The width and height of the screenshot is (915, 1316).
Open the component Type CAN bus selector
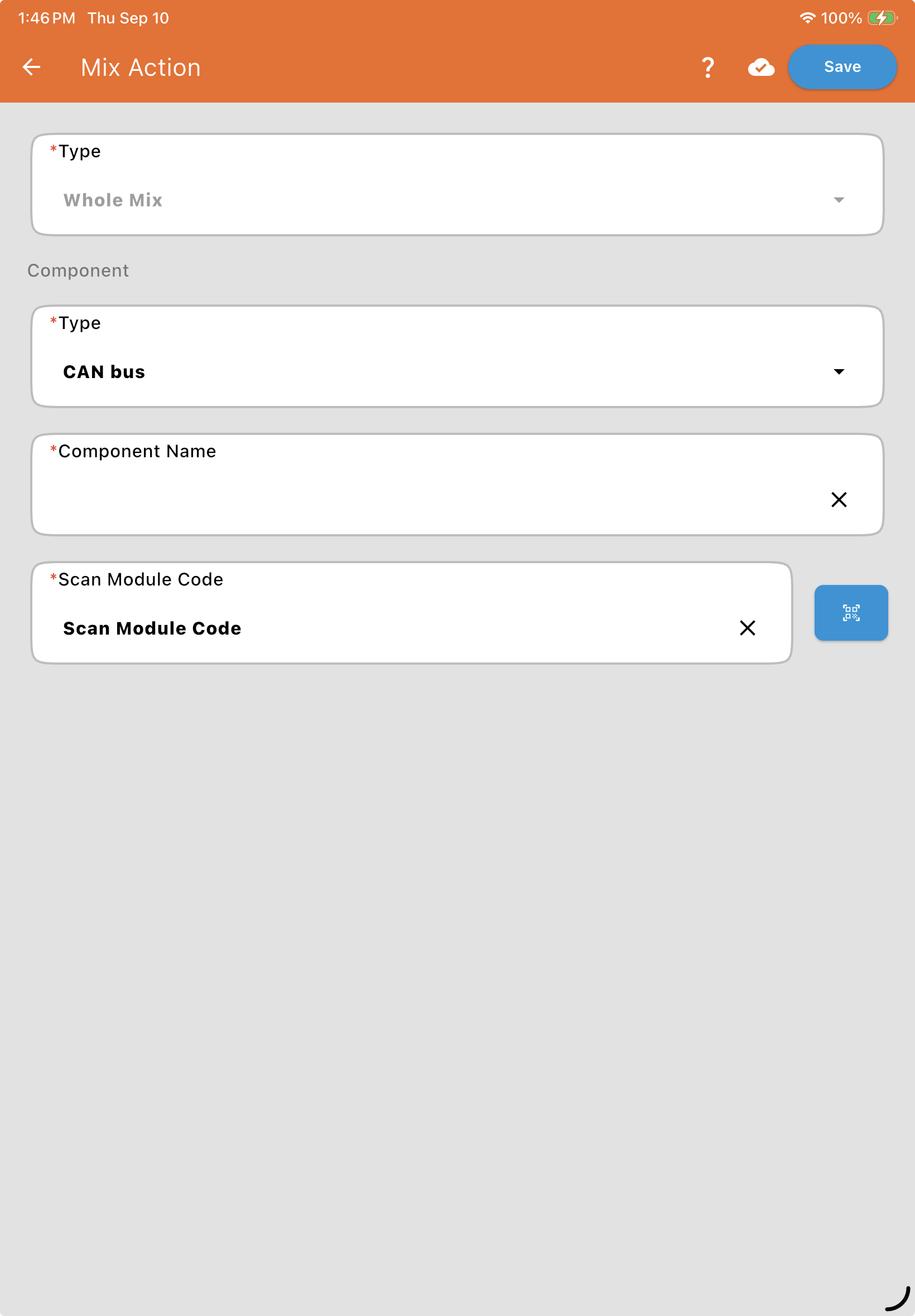tap(457, 356)
